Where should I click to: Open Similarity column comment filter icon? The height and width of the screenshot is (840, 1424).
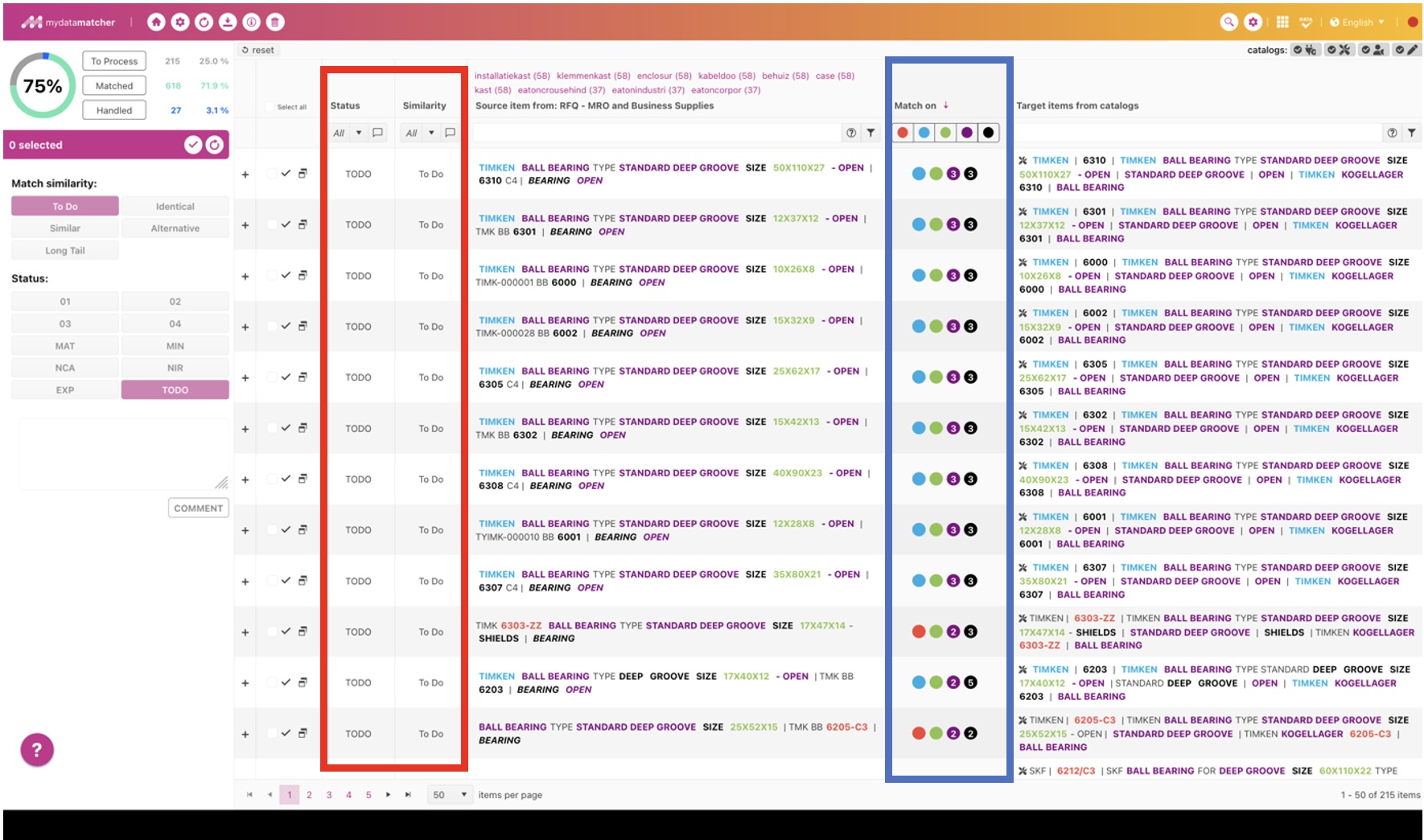(x=450, y=133)
